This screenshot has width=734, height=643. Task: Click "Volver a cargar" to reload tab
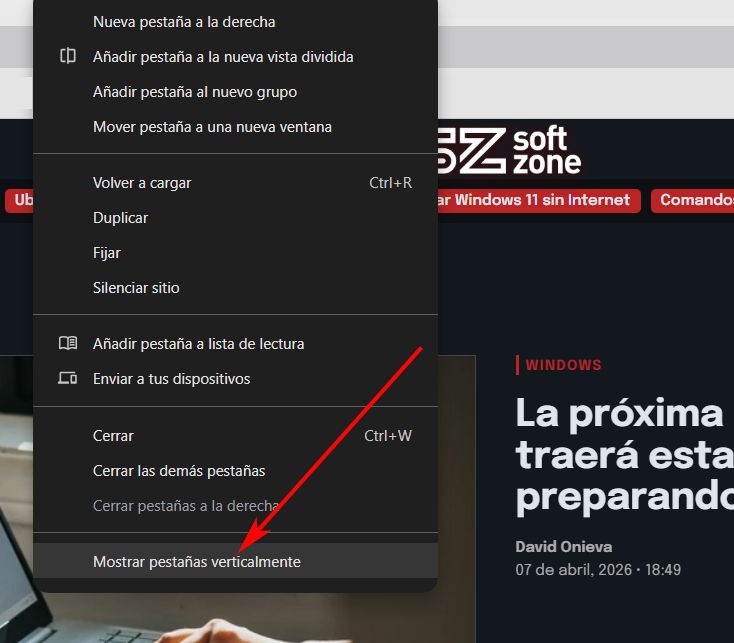(235, 183)
